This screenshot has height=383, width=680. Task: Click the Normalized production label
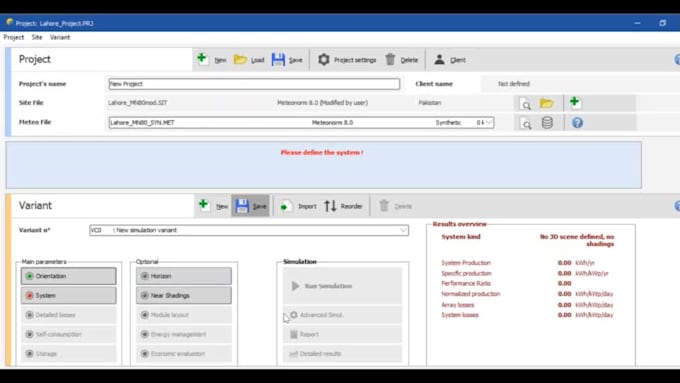pos(471,294)
